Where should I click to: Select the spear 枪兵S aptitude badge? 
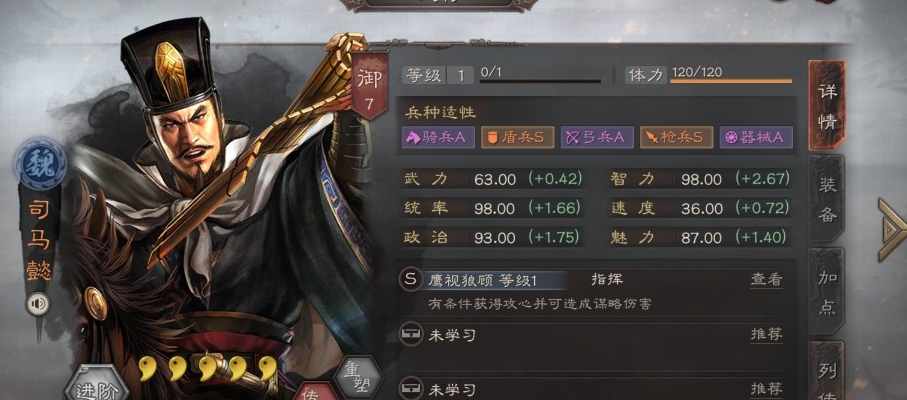pos(676,137)
